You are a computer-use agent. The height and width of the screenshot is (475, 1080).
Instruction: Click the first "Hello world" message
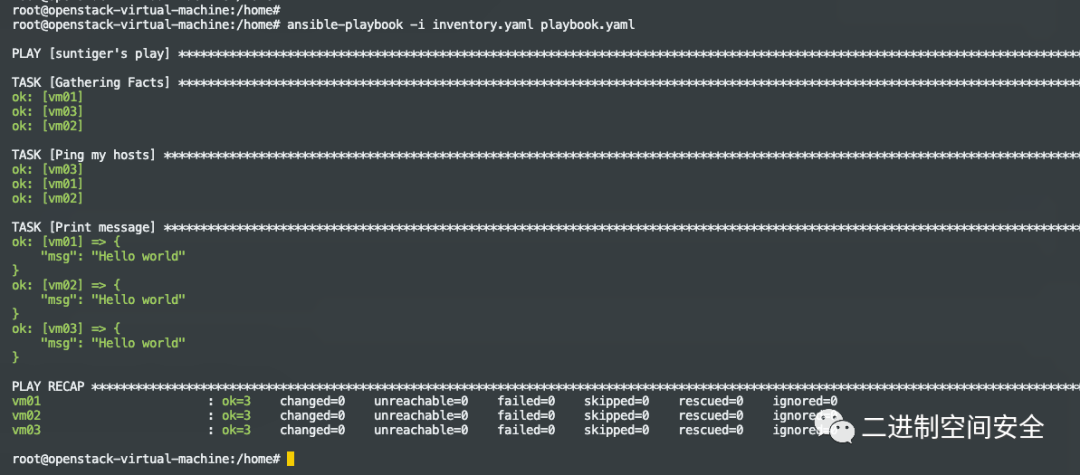[x=139, y=256]
